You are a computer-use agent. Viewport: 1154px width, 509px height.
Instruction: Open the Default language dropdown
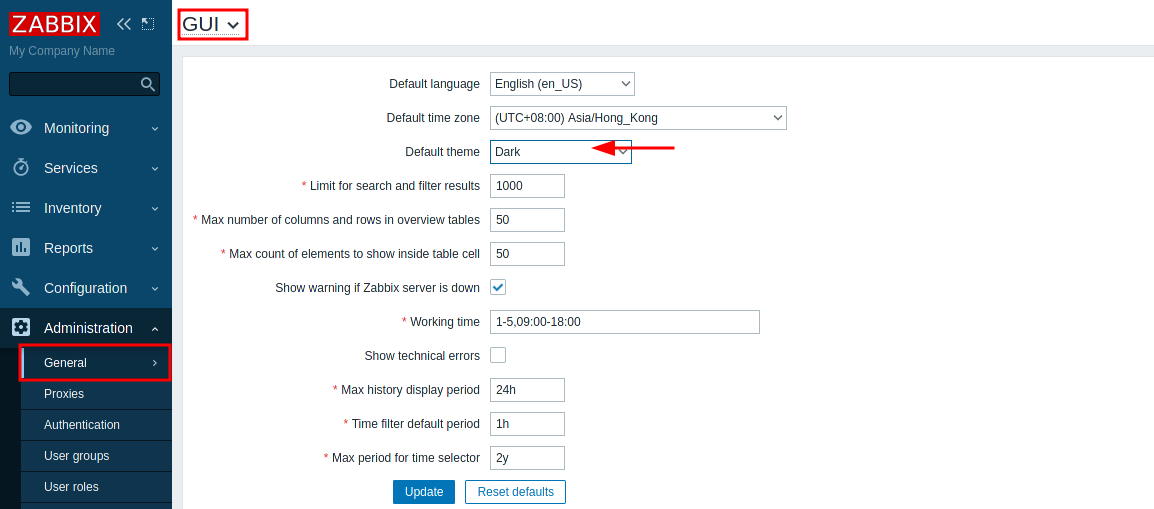coord(562,84)
